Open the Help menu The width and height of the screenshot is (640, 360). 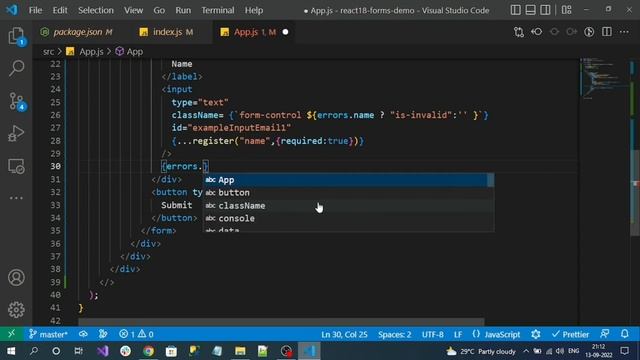point(254,10)
